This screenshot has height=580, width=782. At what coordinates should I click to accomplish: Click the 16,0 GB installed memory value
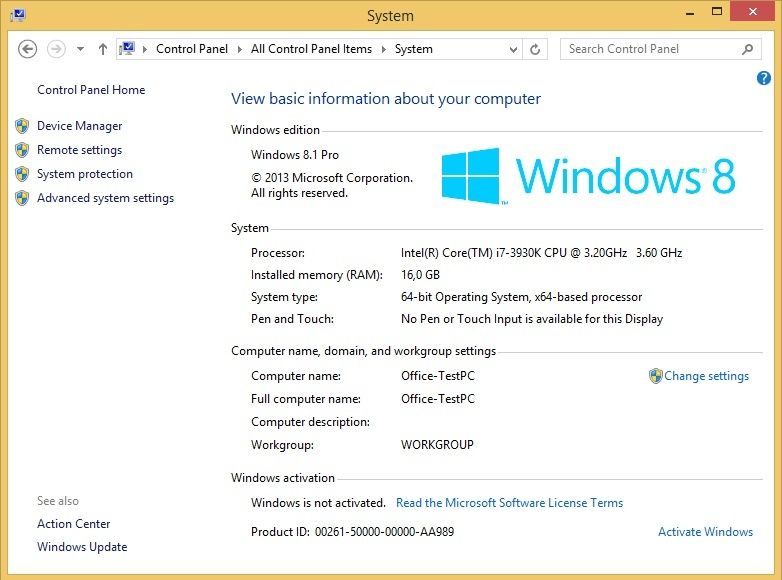(420, 275)
